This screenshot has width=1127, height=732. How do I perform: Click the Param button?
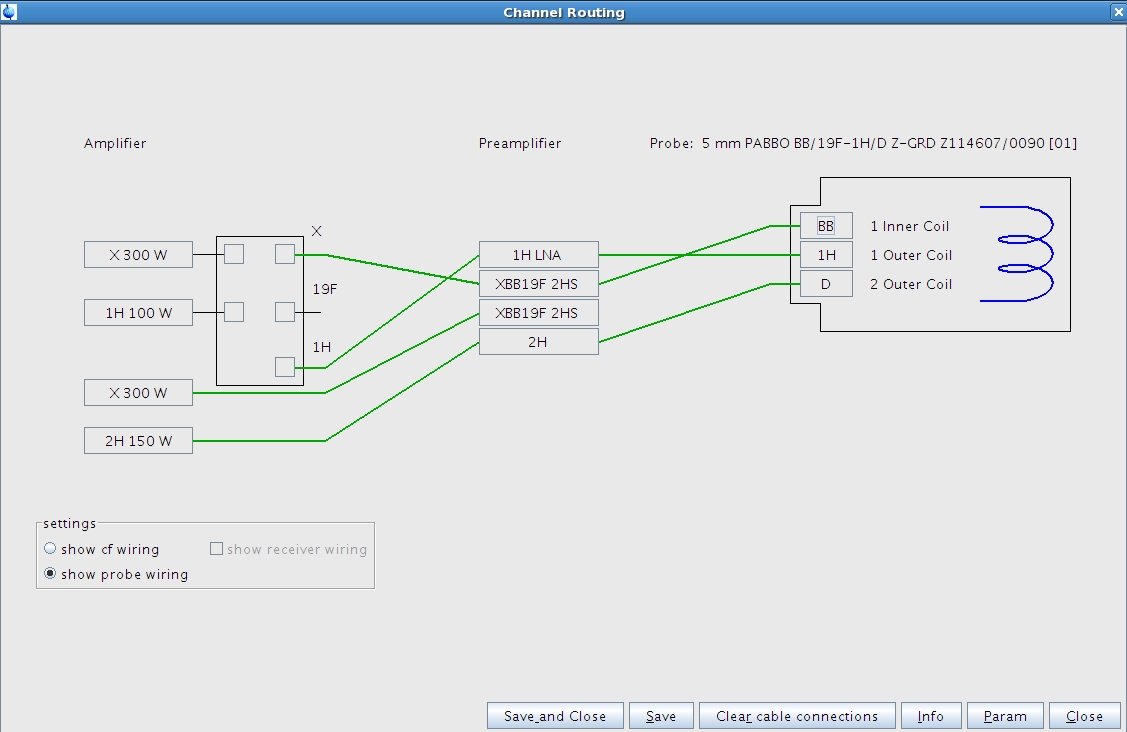(x=1004, y=716)
